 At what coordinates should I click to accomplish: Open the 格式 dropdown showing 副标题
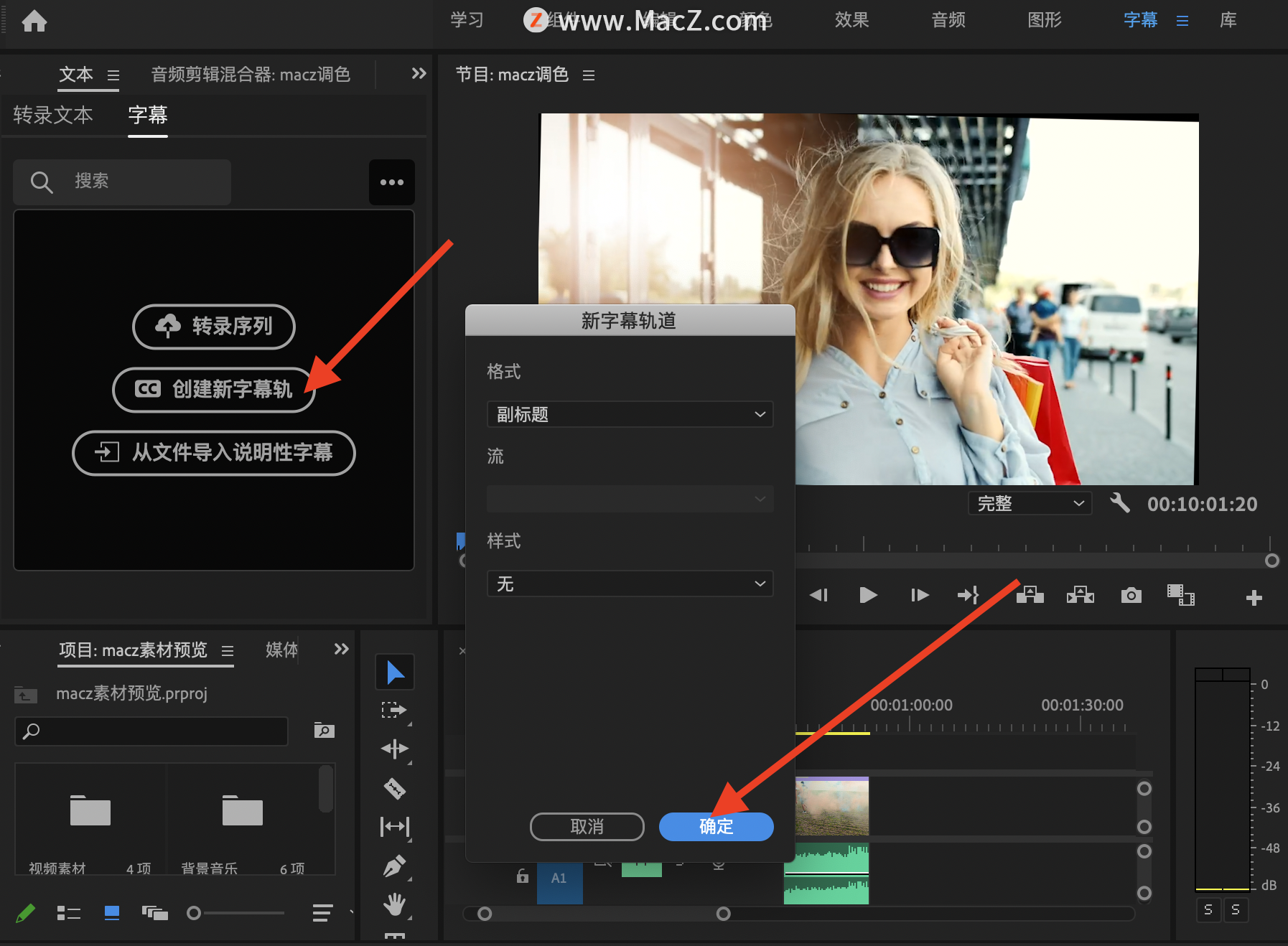[x=630, y=414]
